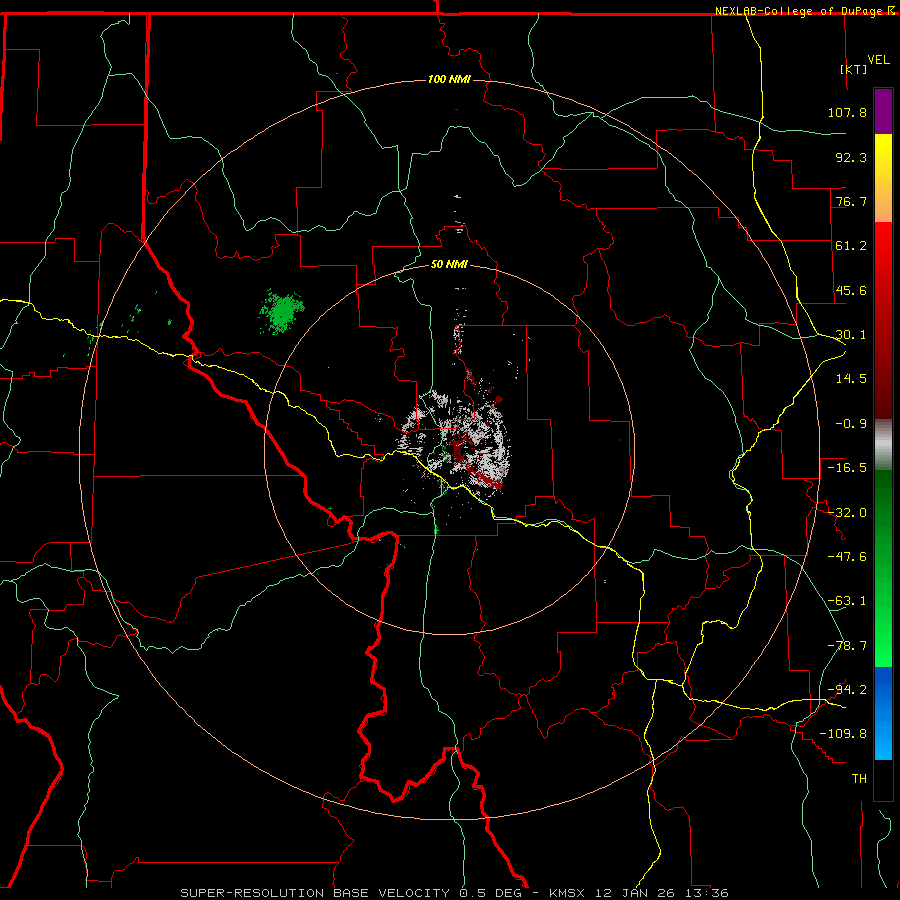
Task: Pick the gray segment of the color bar
Action: (883, 445)
